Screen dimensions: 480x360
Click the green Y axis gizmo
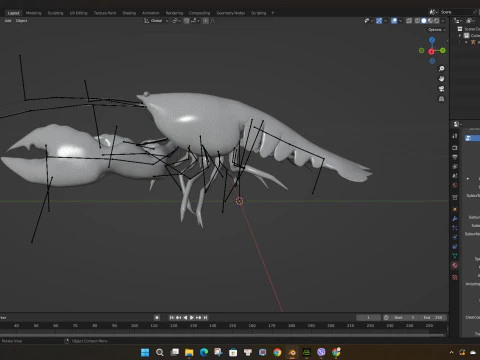(443, 50)
